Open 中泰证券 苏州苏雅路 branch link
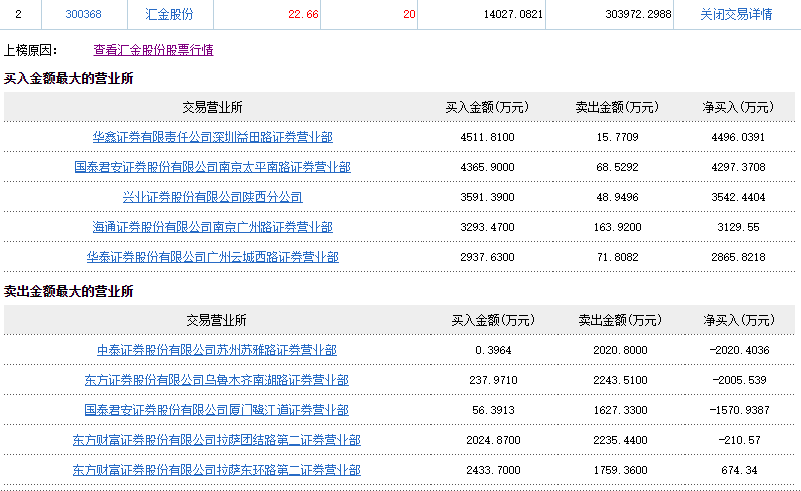This screenshot has width=801, height=491. point(216,350)
